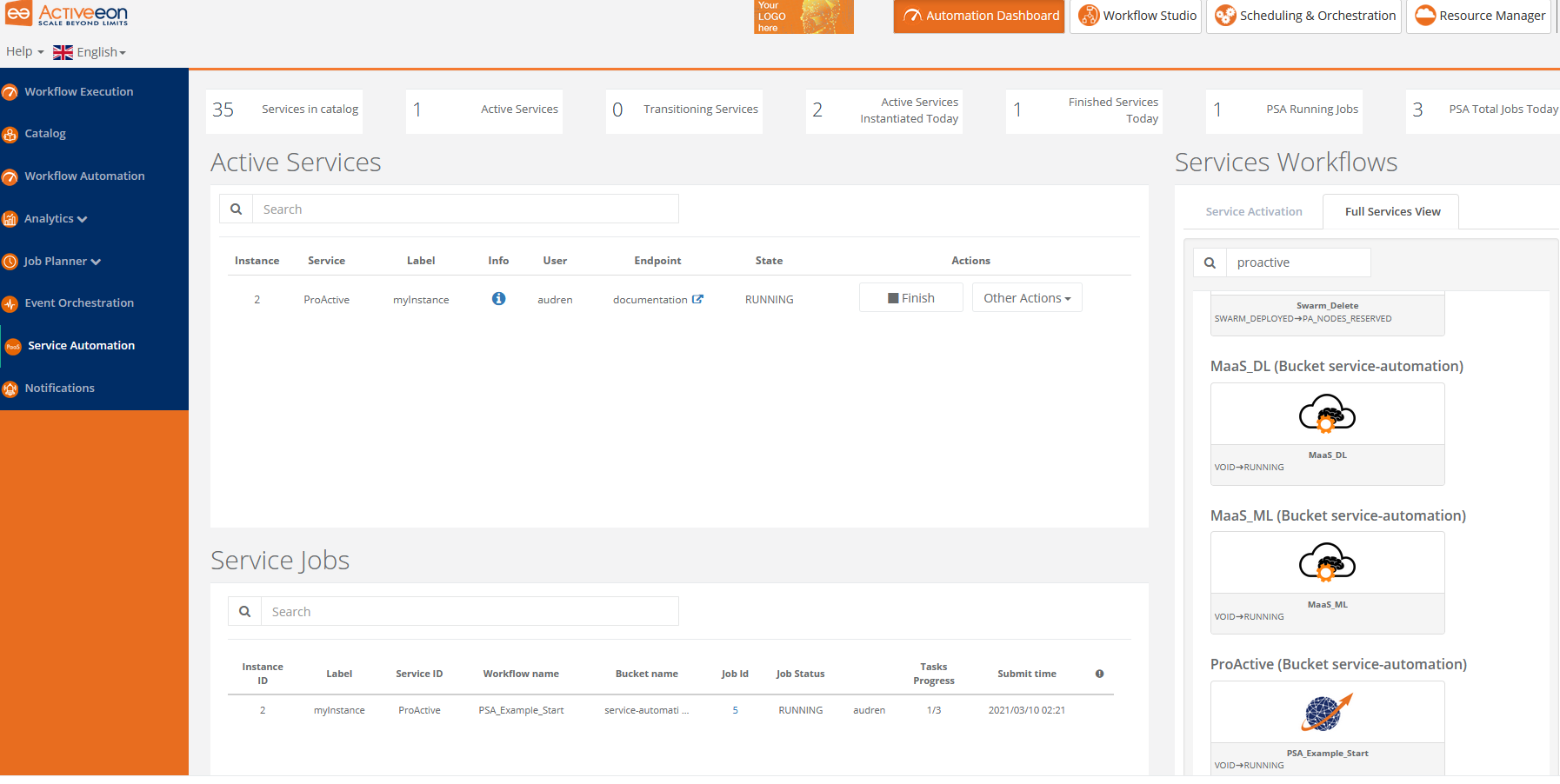The height and width of the screenshot is (784, 1560).
Task: Click the info icon for myInstance
Action: pyautogui.click(x=498, y=298)
